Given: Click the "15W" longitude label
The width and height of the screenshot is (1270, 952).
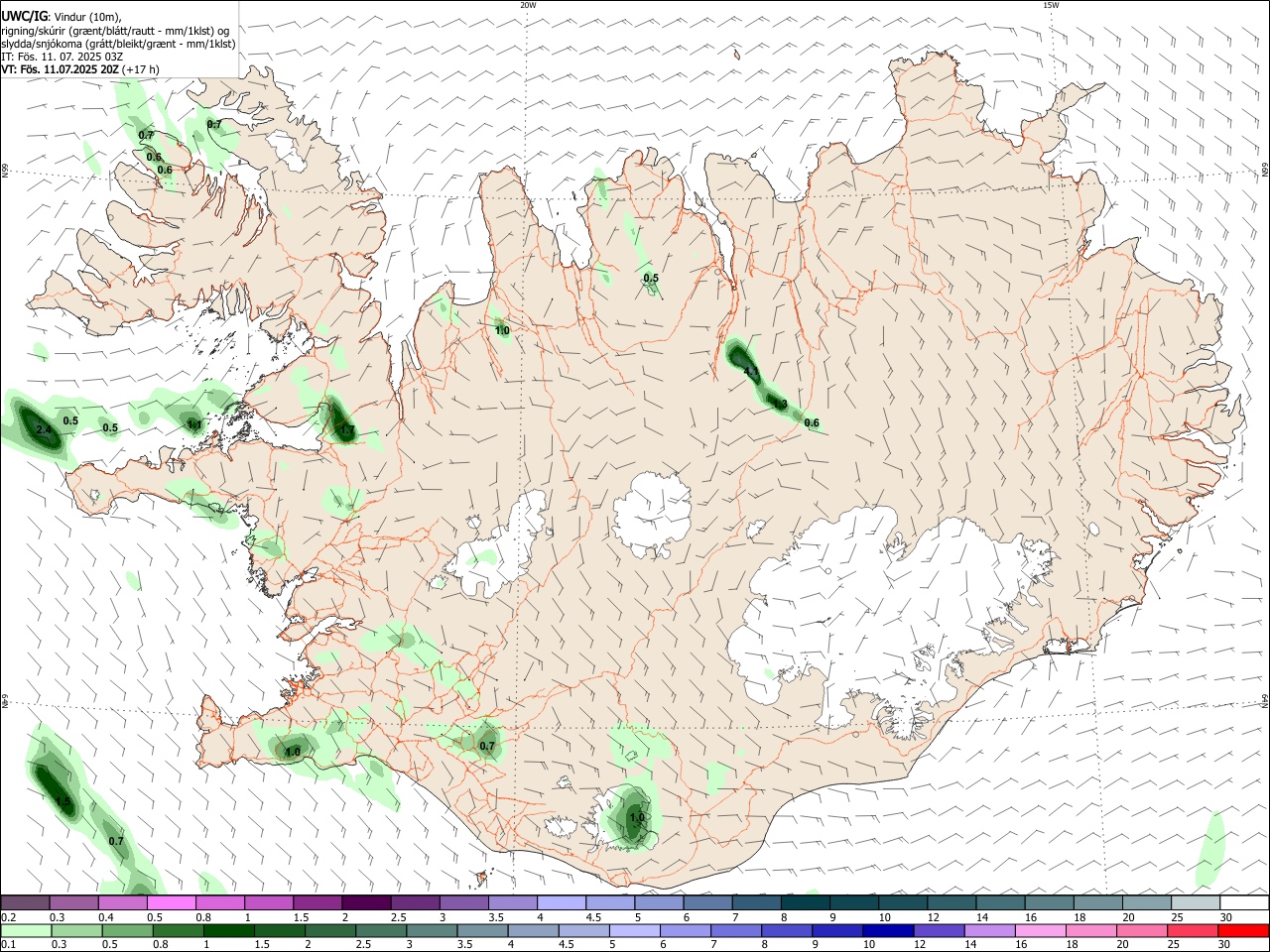Looking at the screenshot, I should pyautogui.click(x=1051, y=5).
